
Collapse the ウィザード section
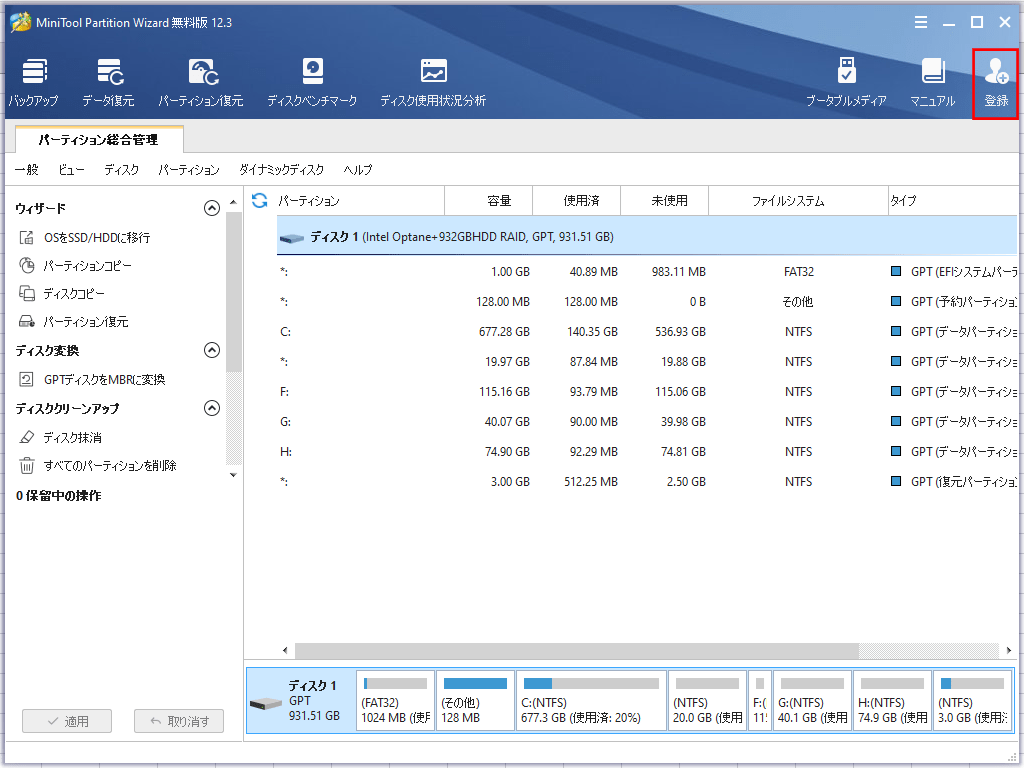[212, 208]
